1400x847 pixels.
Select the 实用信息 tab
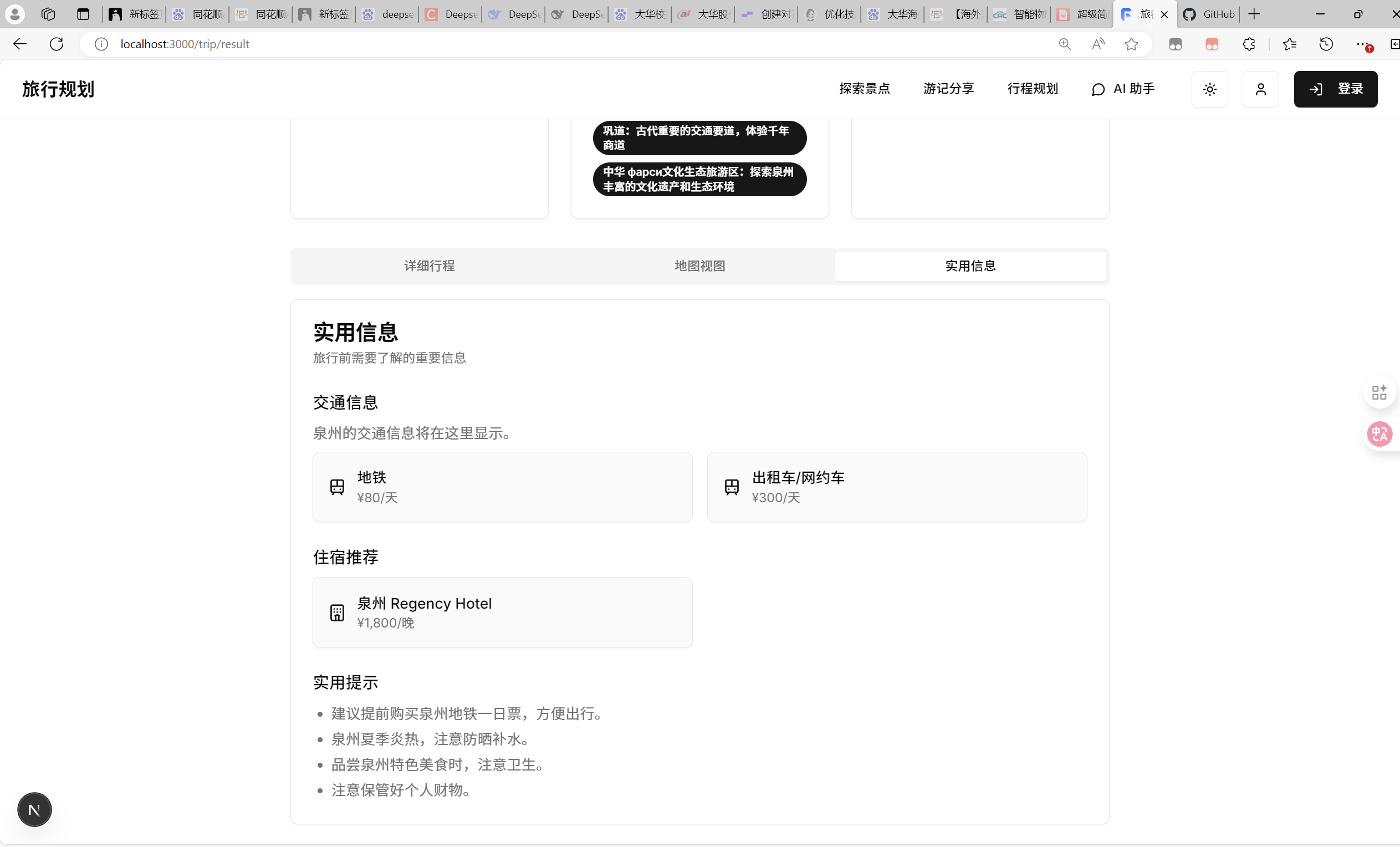(970, 266)
